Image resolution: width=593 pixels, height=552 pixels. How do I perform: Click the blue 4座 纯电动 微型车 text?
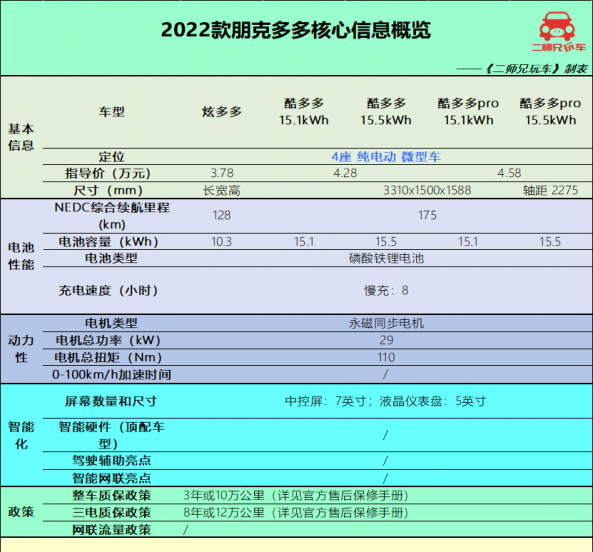[386, 157]
